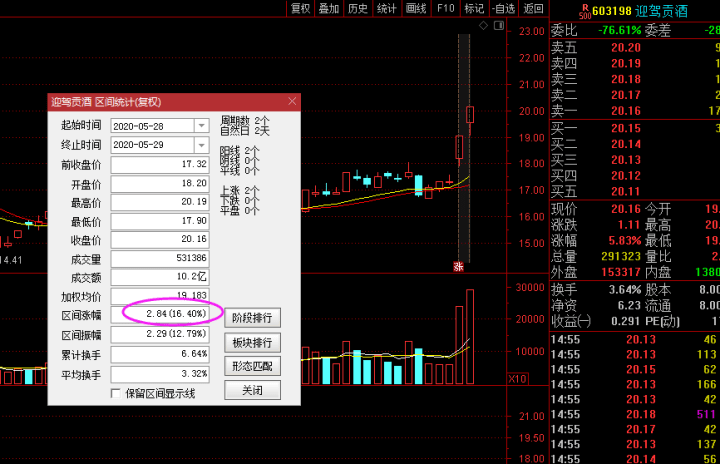Select the 历史 toolbar item
This screenshot has height=464, width=720.
358,8
